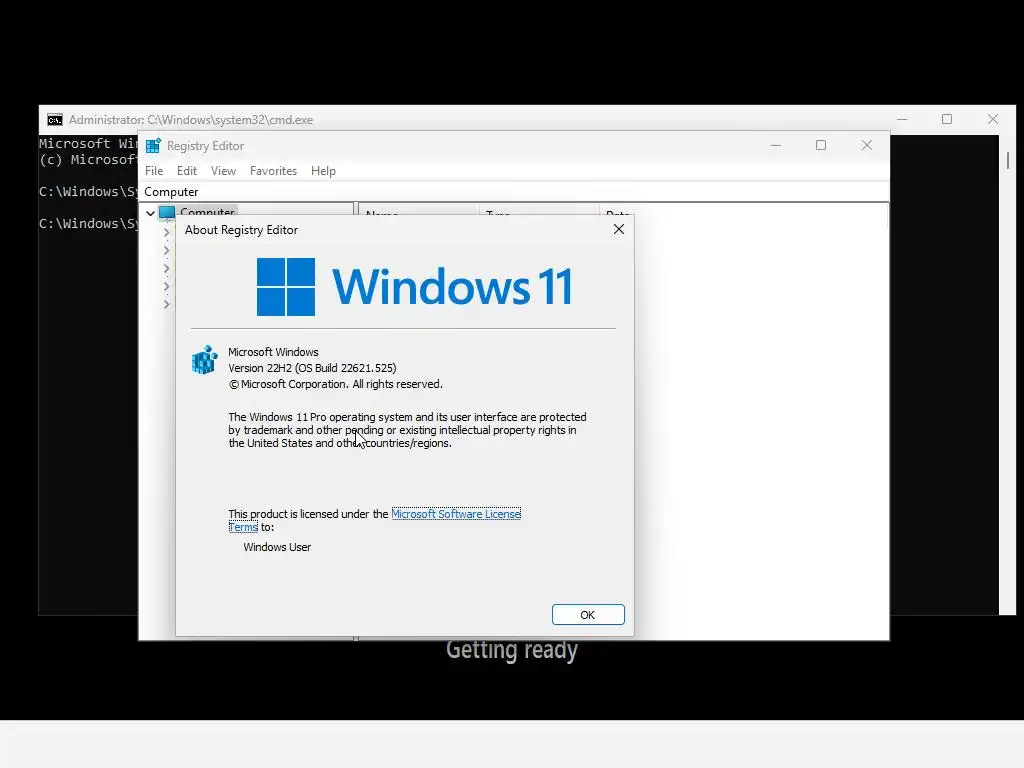
Task: Click the registry cubes icon in About dialog
Action: click(x=204, y=360)
